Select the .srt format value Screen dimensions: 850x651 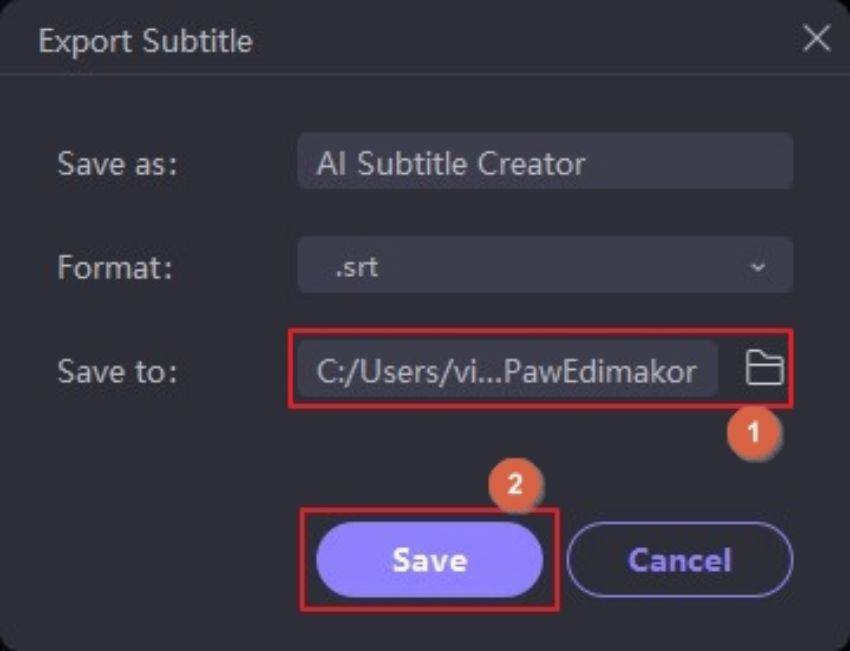point(358,268)
